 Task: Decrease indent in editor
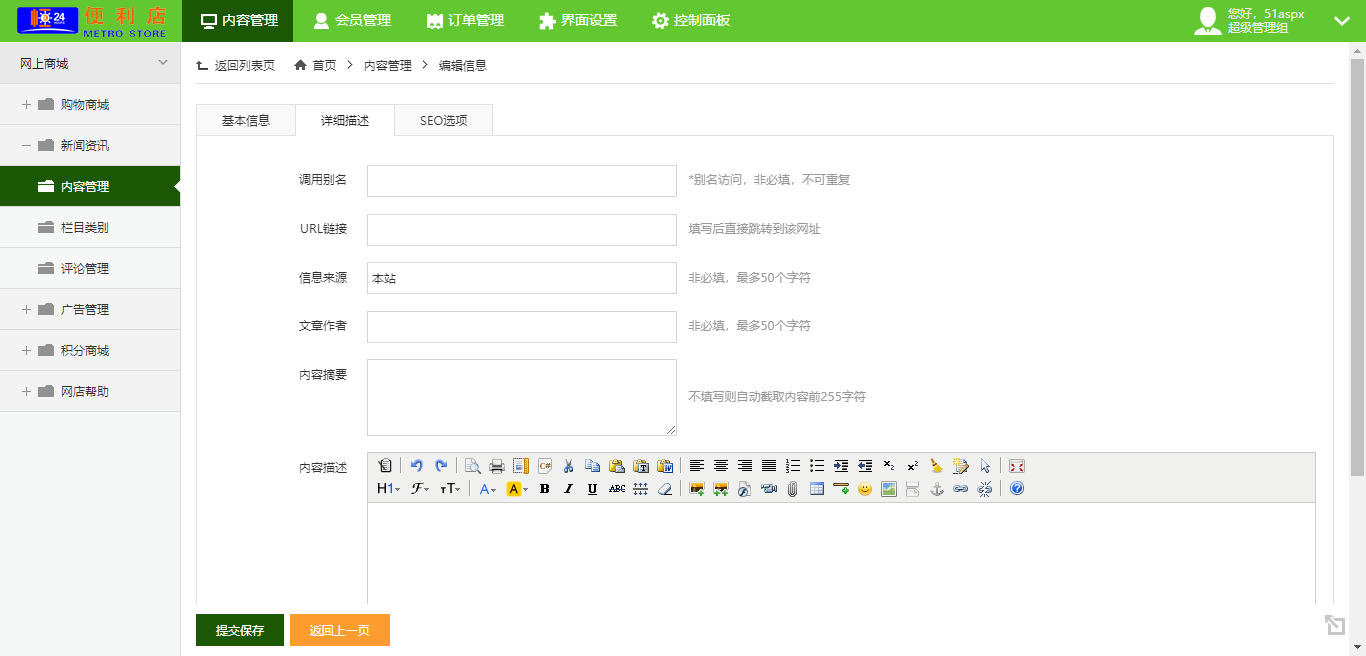coord(865,466)
